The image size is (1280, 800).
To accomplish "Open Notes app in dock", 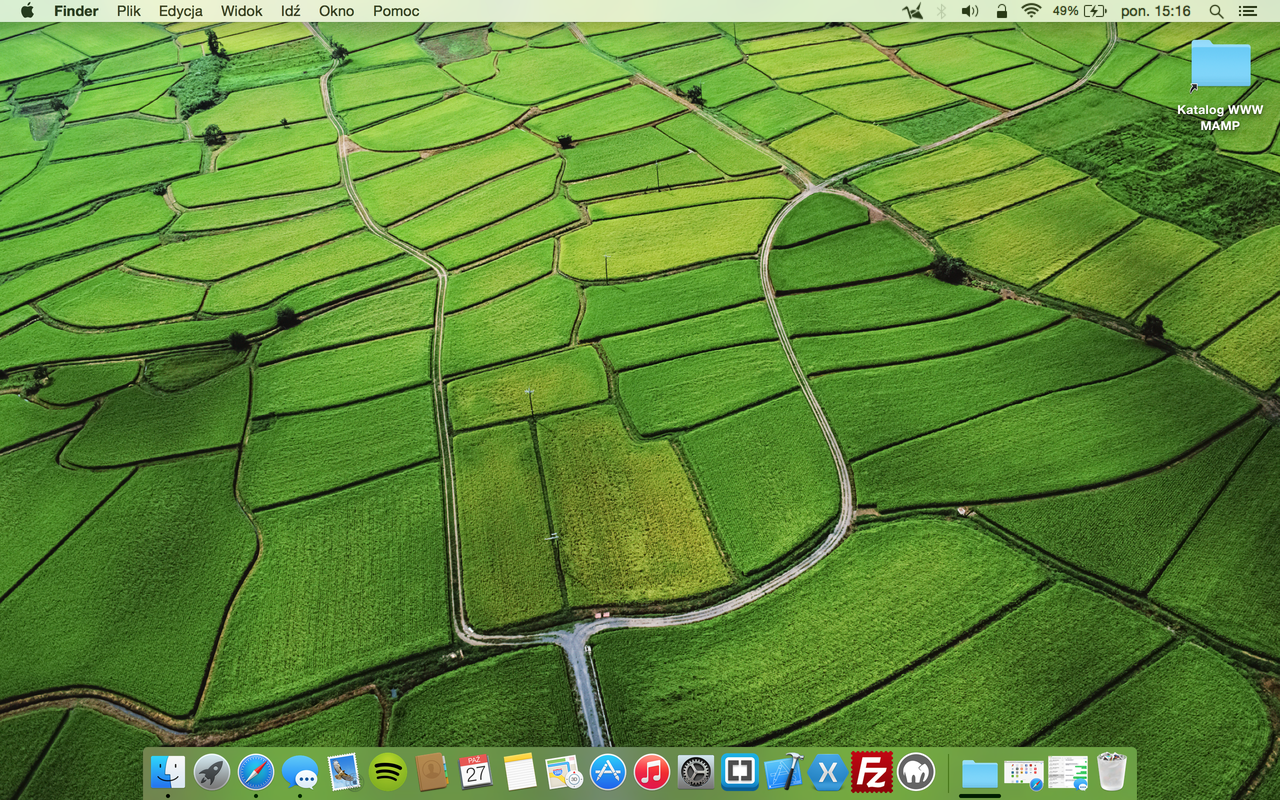I will tap(520, 772).
